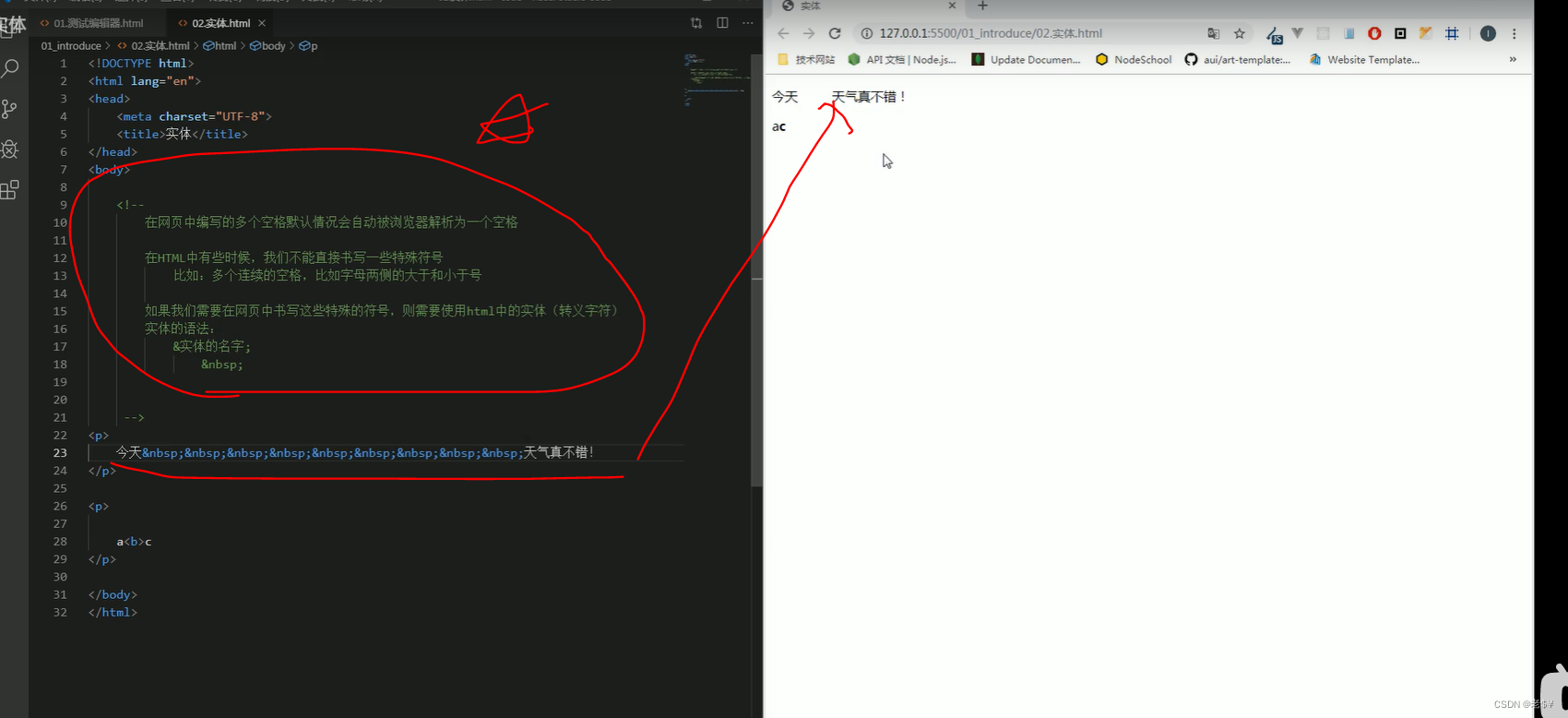
Task: Click the JS extension icon in Chrome toolbar
Action: tap(1275, 34)
